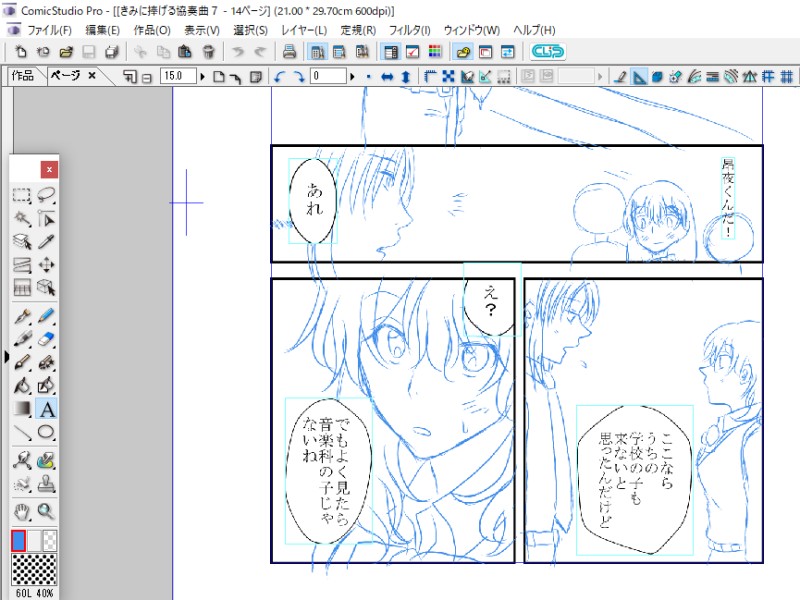Activate the text tool A
Viewport: 800px width, 600px height.
[46, 409]
